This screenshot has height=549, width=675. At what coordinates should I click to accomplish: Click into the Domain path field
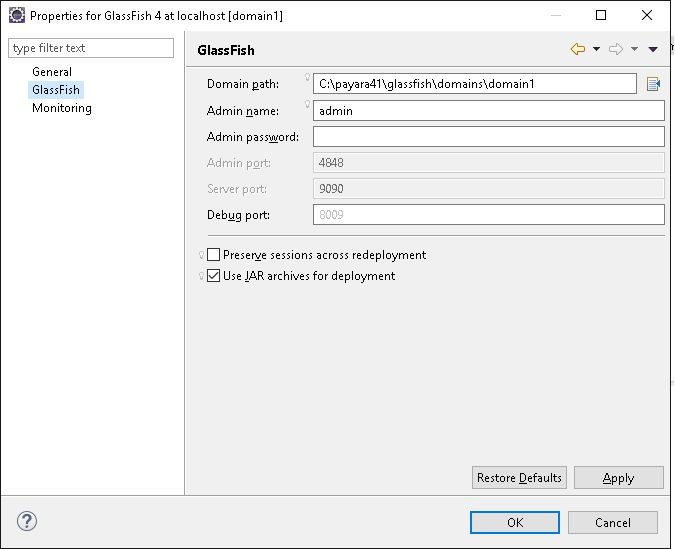475,84
